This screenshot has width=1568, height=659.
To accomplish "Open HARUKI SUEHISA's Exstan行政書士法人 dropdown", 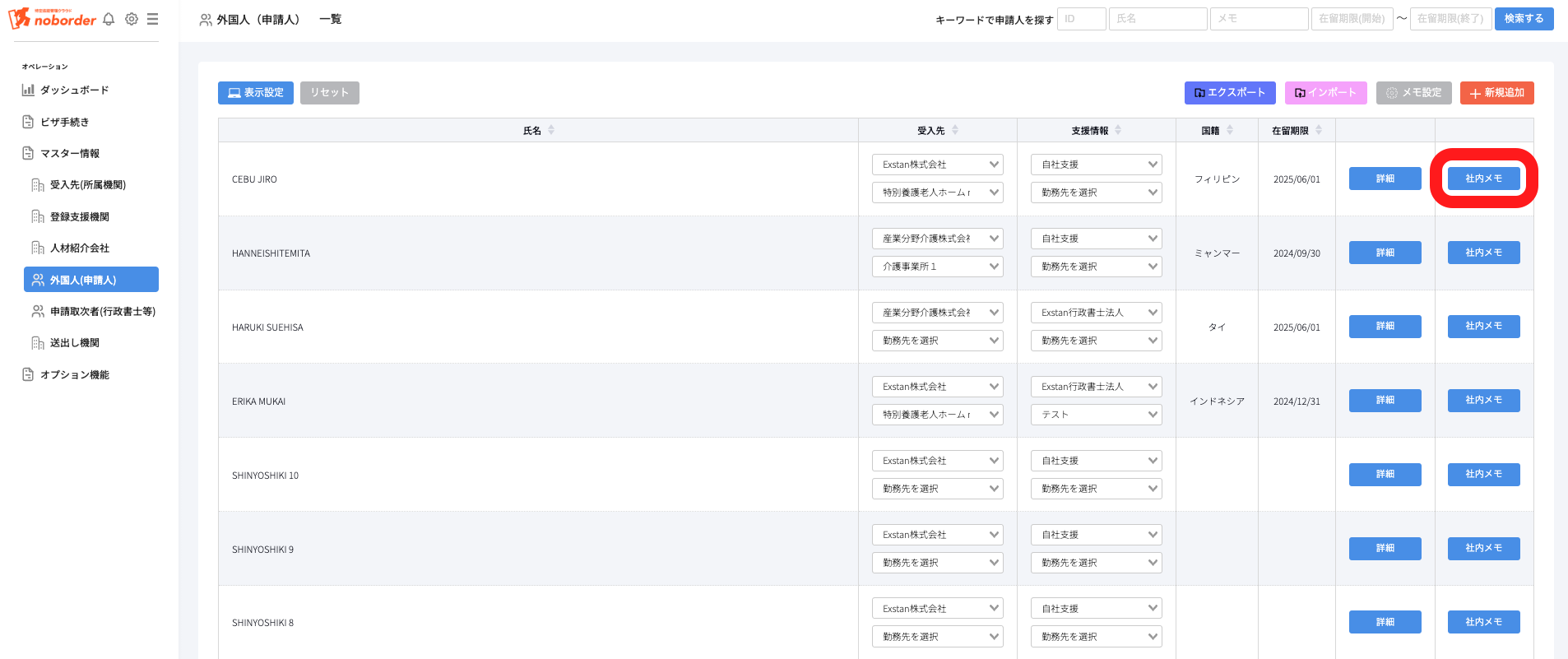I will [x=1096, y=313].
